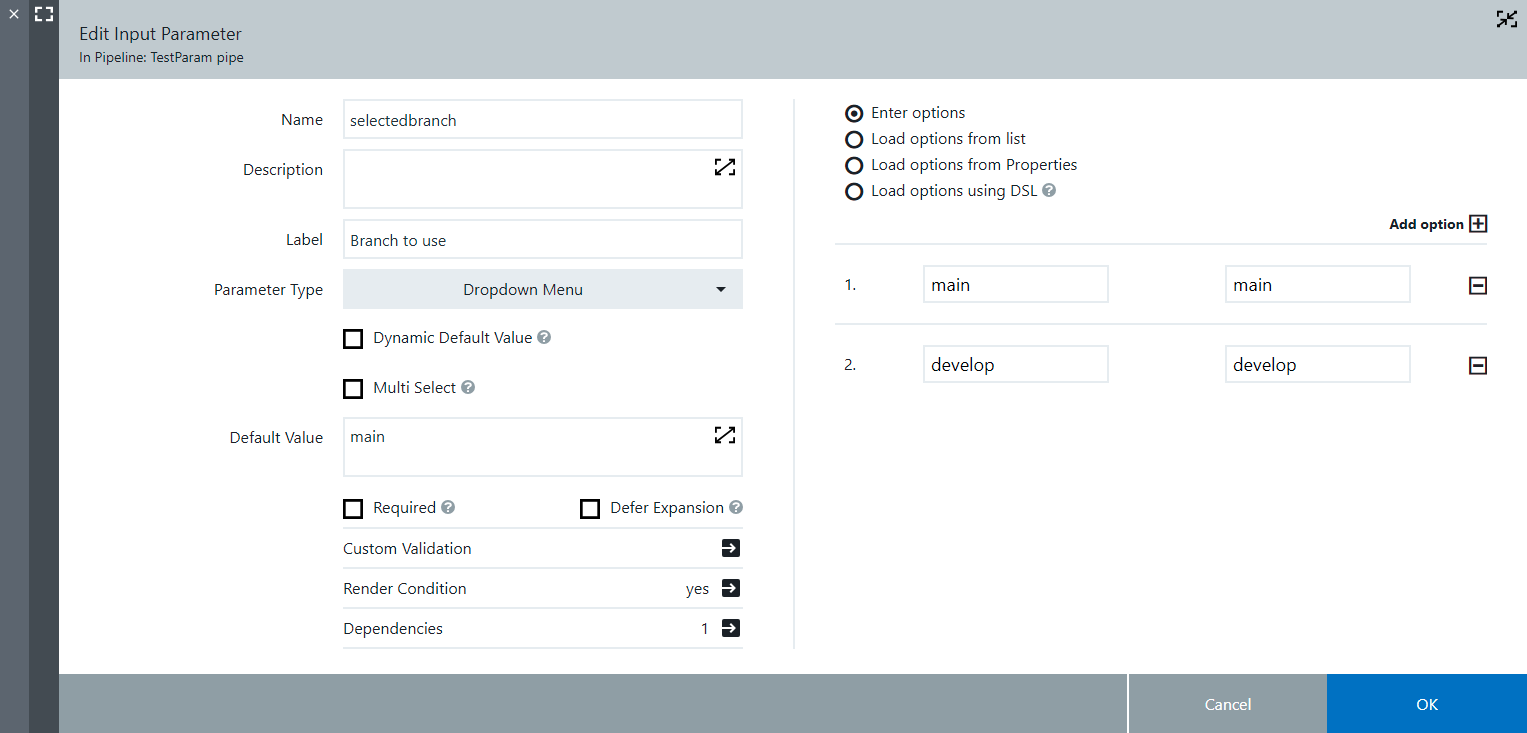The image size is (1527, 733).
Task: Expand the Dependencies section arrow
Action: click(x=730, y=628)
